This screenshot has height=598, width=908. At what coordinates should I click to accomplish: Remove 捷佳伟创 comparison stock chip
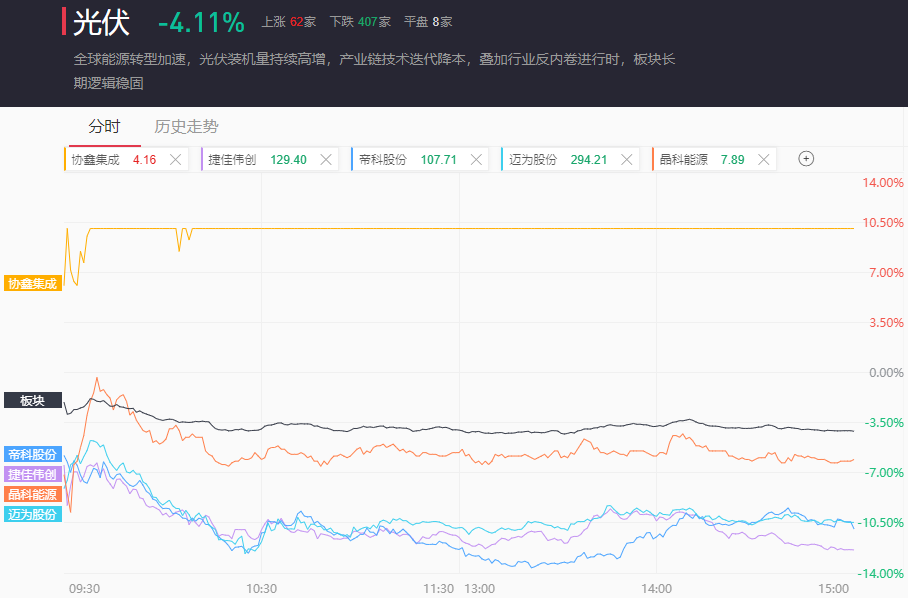[x=326, y=159]
